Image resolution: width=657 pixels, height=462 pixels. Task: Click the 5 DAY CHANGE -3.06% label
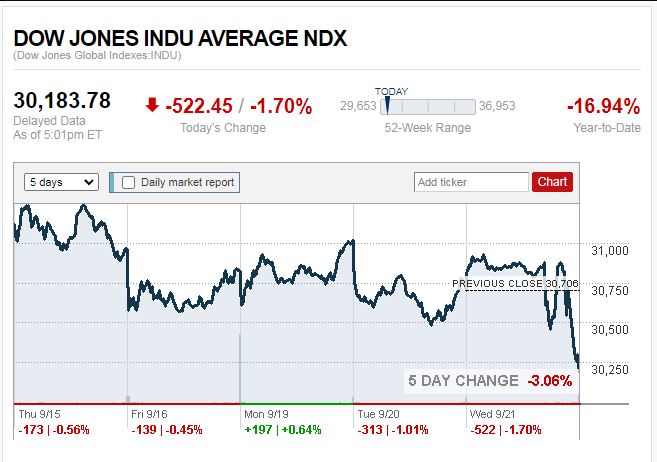click(489, 380)
